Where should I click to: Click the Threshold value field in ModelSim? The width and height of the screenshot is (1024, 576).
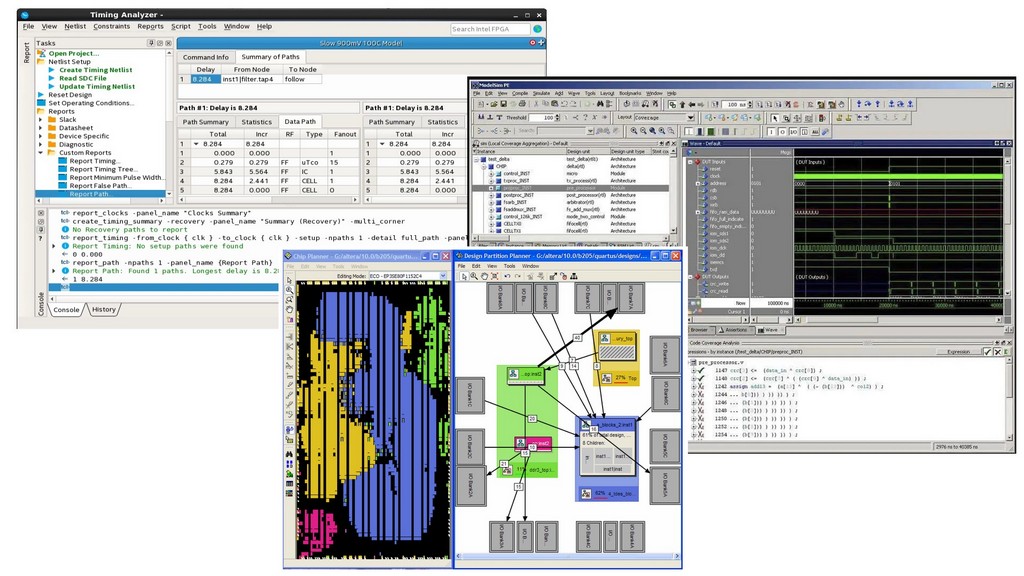click(x=542, y=118)
